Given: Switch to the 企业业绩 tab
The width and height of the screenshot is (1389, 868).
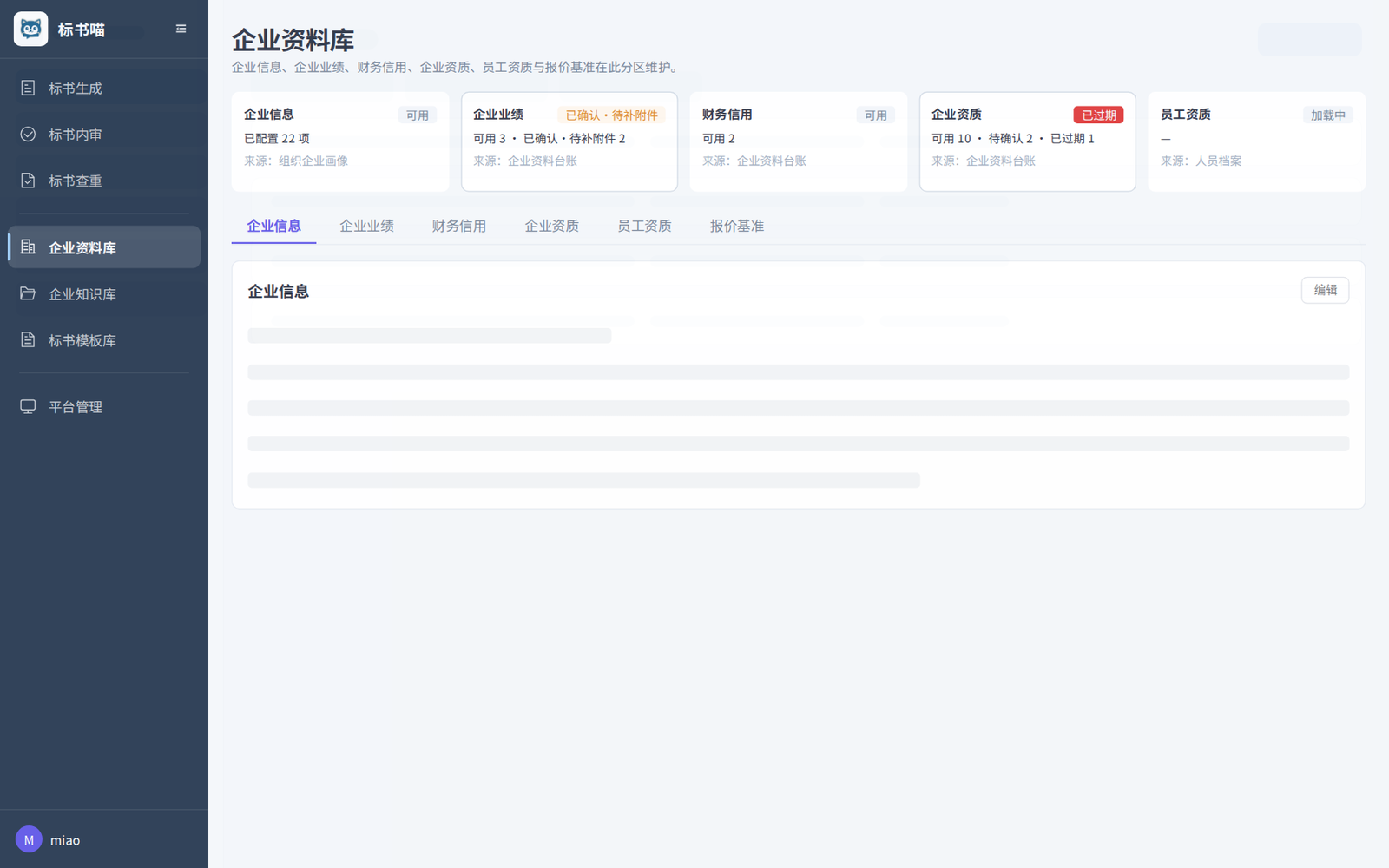Looking at the screenshot, I should click(x=366, y=226).
